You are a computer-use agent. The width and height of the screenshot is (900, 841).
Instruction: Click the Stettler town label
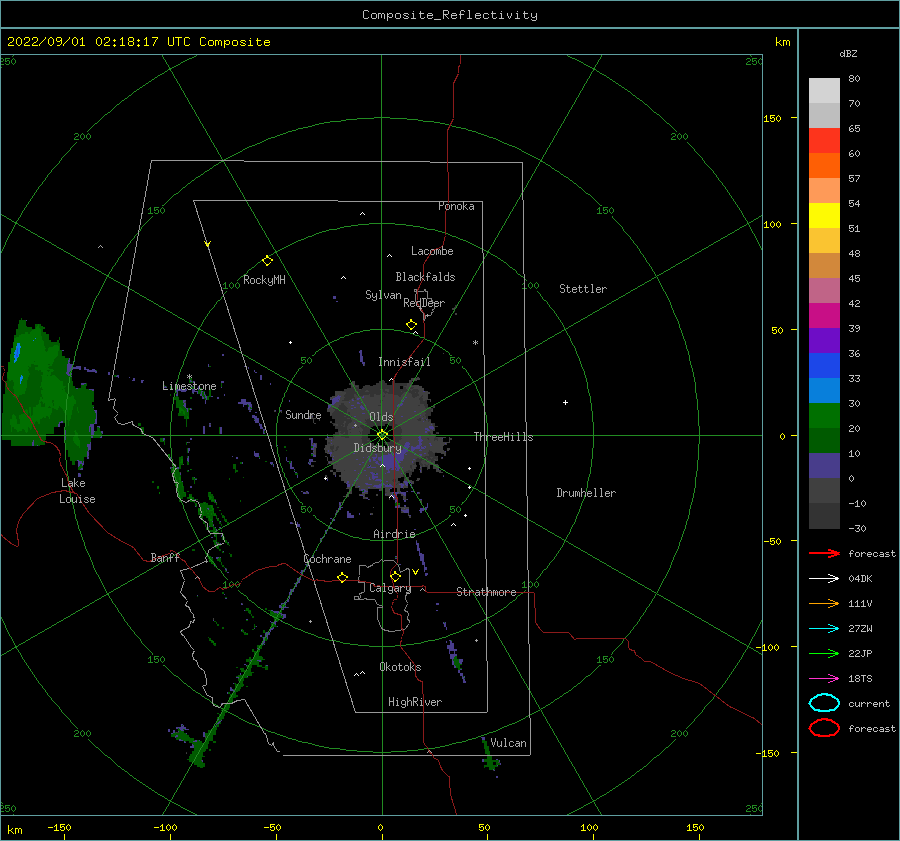point(583,289)
